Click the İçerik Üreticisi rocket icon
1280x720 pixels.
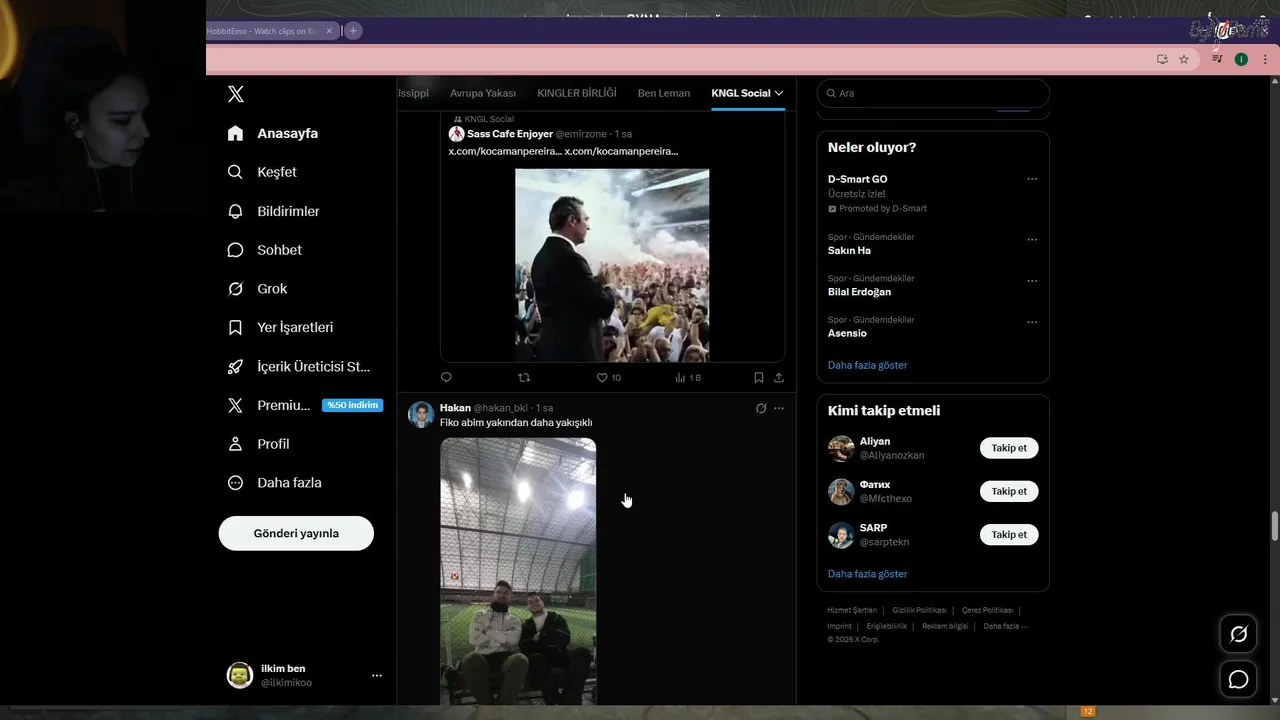tap(235, 366)
